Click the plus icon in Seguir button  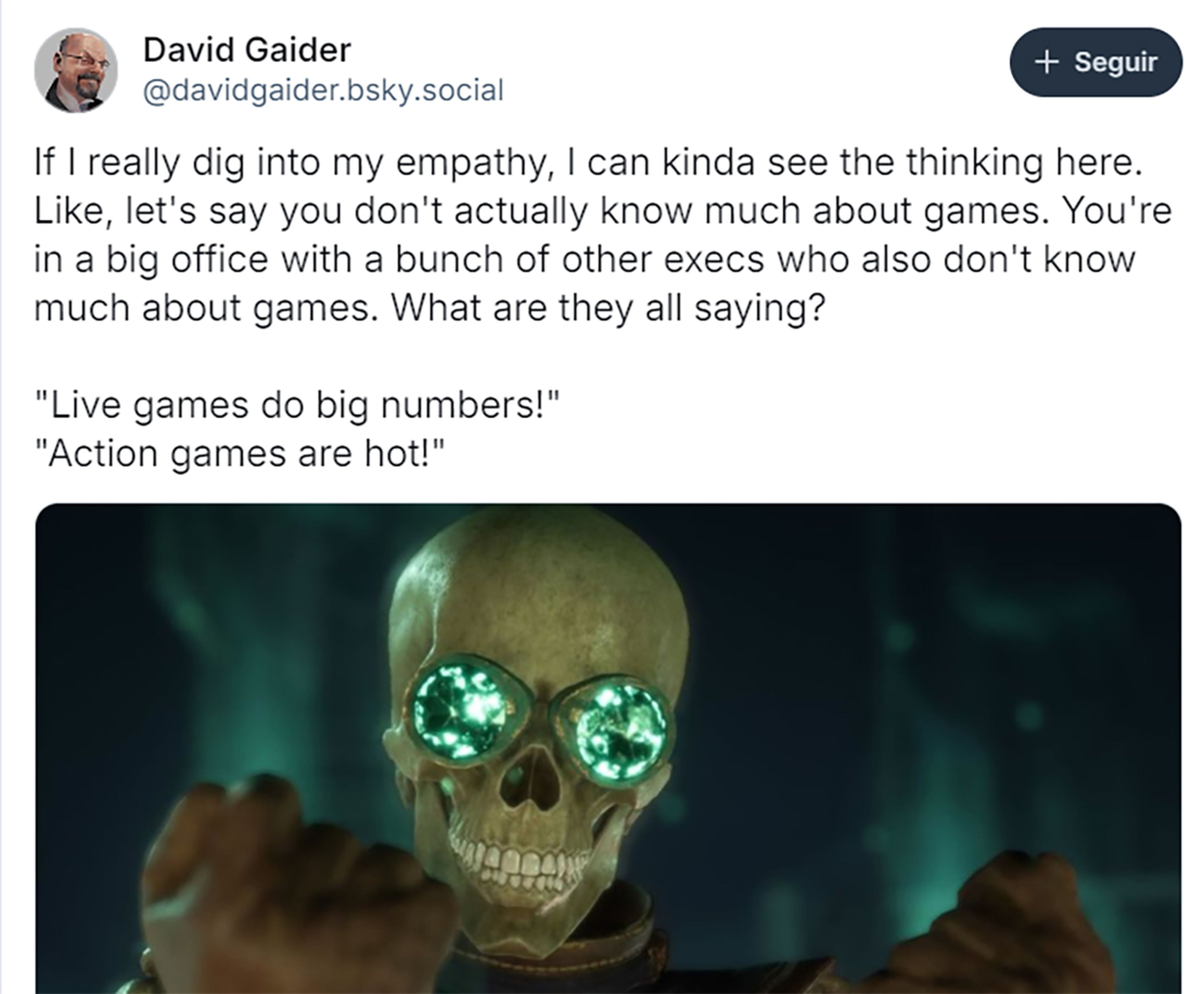[1047, 62]
